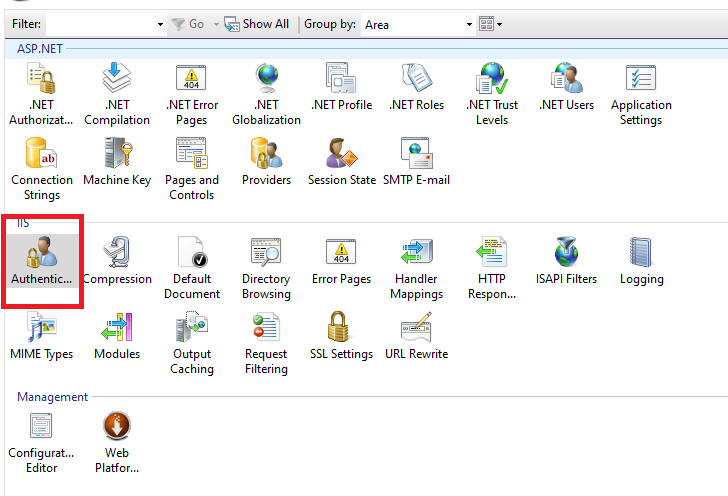This screenshot has height=496, width=728.
Task: Collapse the ASP.NET group header
Action: 39,49
